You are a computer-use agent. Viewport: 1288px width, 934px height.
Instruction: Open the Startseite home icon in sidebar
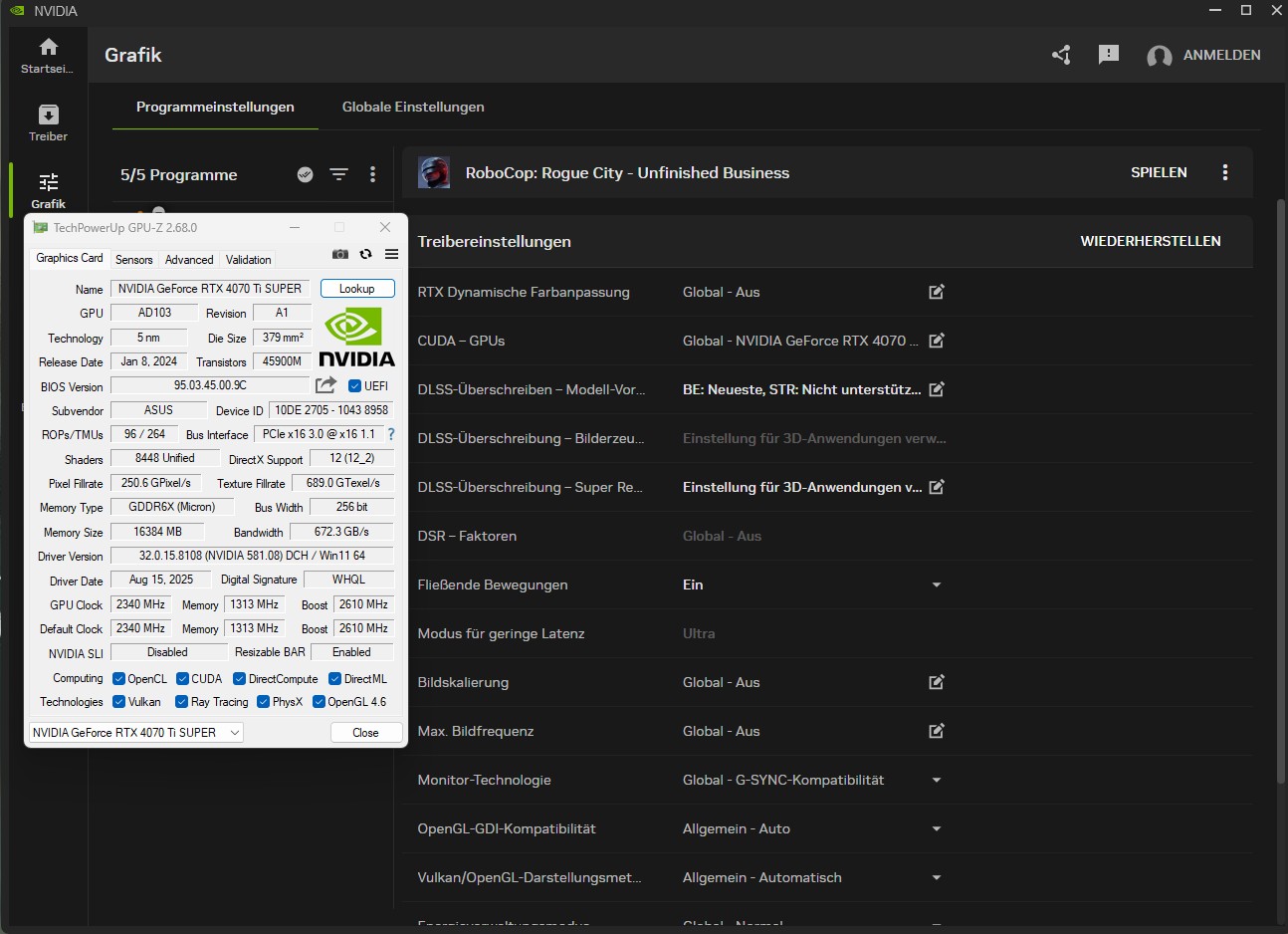click(48, 47)
